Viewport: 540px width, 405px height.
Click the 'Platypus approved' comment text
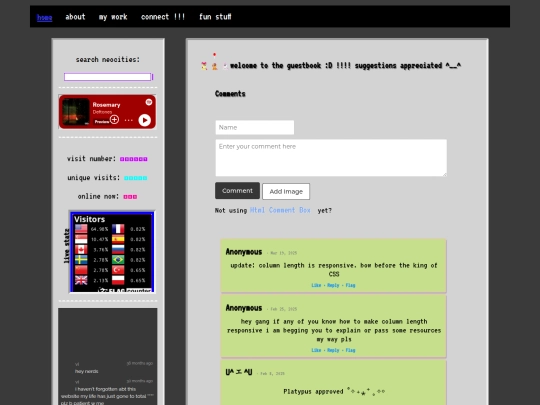pos(334,391)
